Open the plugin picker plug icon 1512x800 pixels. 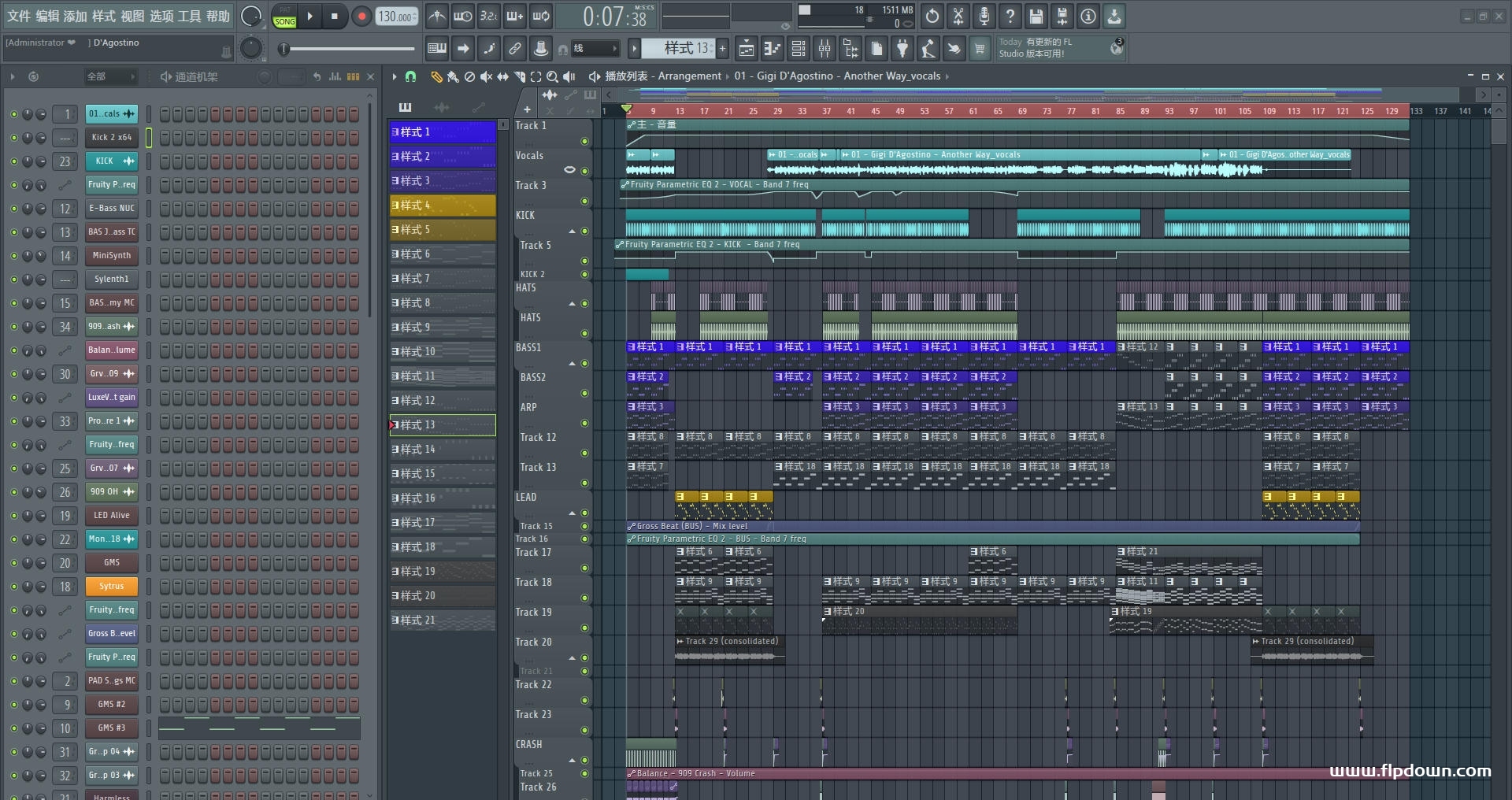902,49
